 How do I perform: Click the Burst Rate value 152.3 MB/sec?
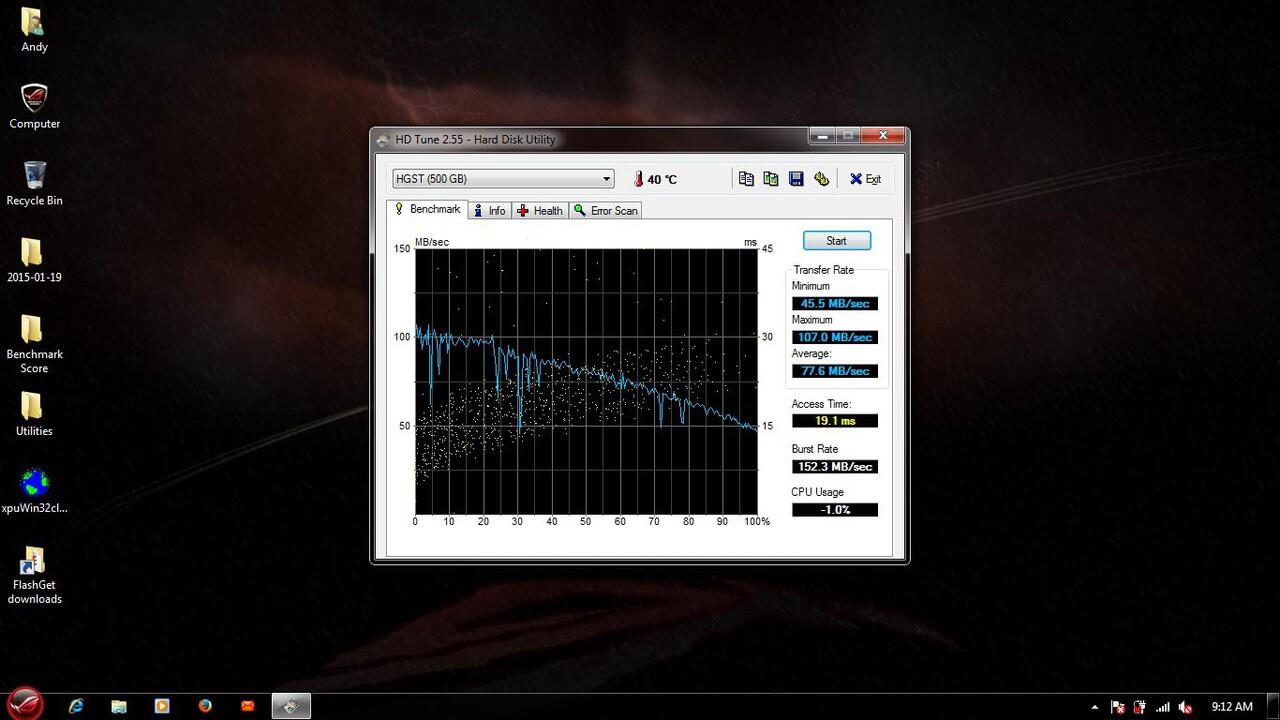click(x=834, y=467)
